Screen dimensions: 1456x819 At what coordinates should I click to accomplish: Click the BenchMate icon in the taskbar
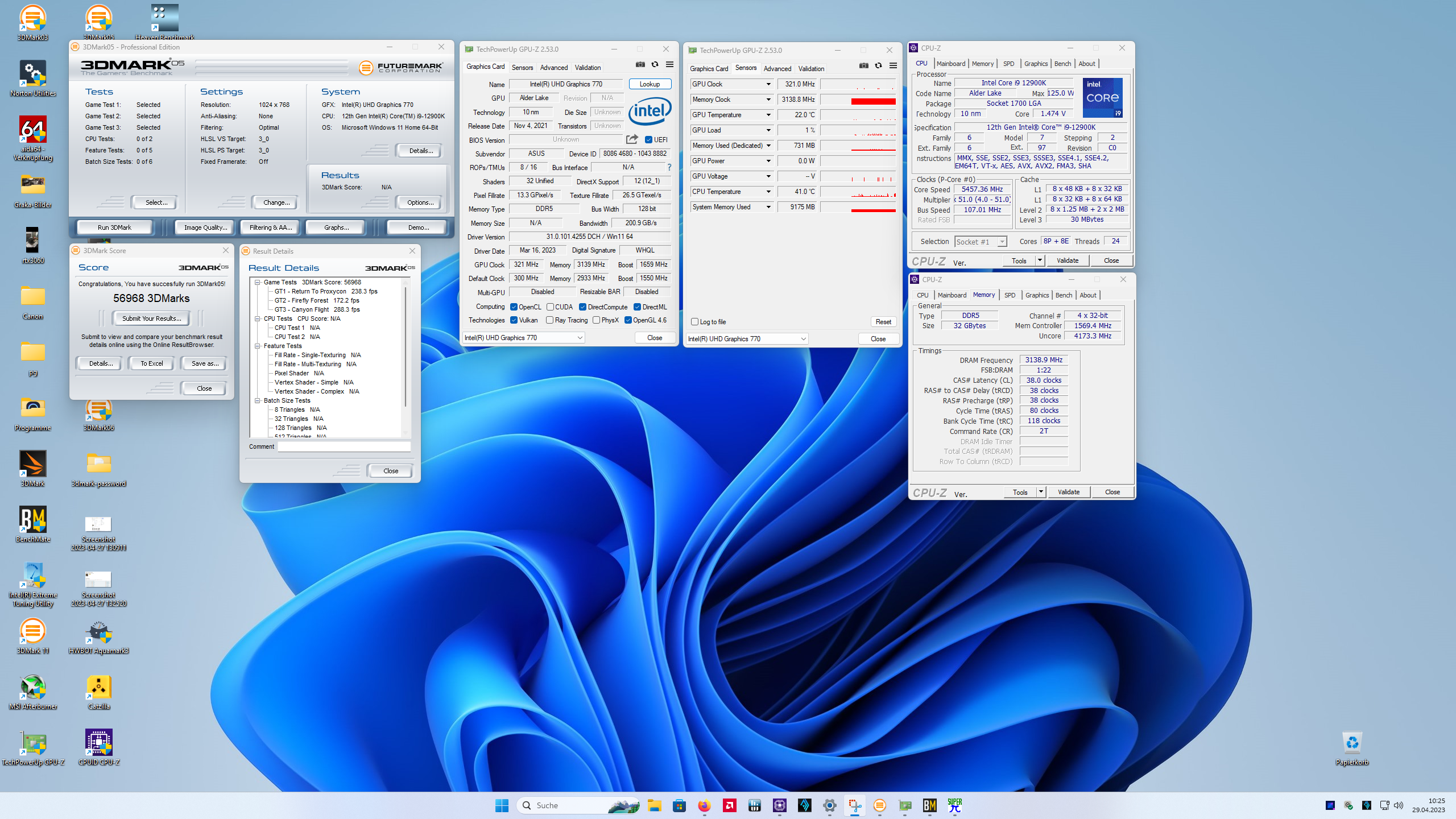(x=929, y=805)
